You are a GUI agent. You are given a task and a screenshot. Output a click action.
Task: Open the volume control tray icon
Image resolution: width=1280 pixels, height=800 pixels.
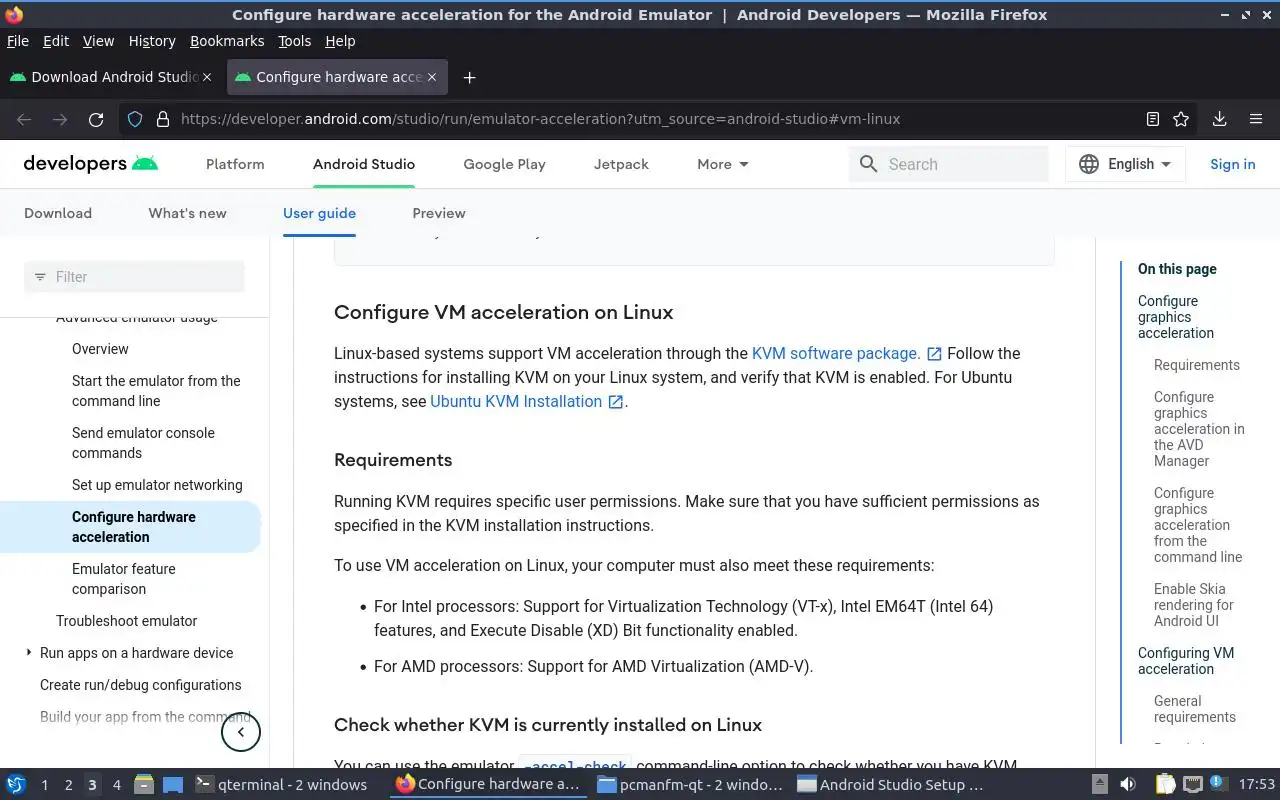[x=1128, y=784]
